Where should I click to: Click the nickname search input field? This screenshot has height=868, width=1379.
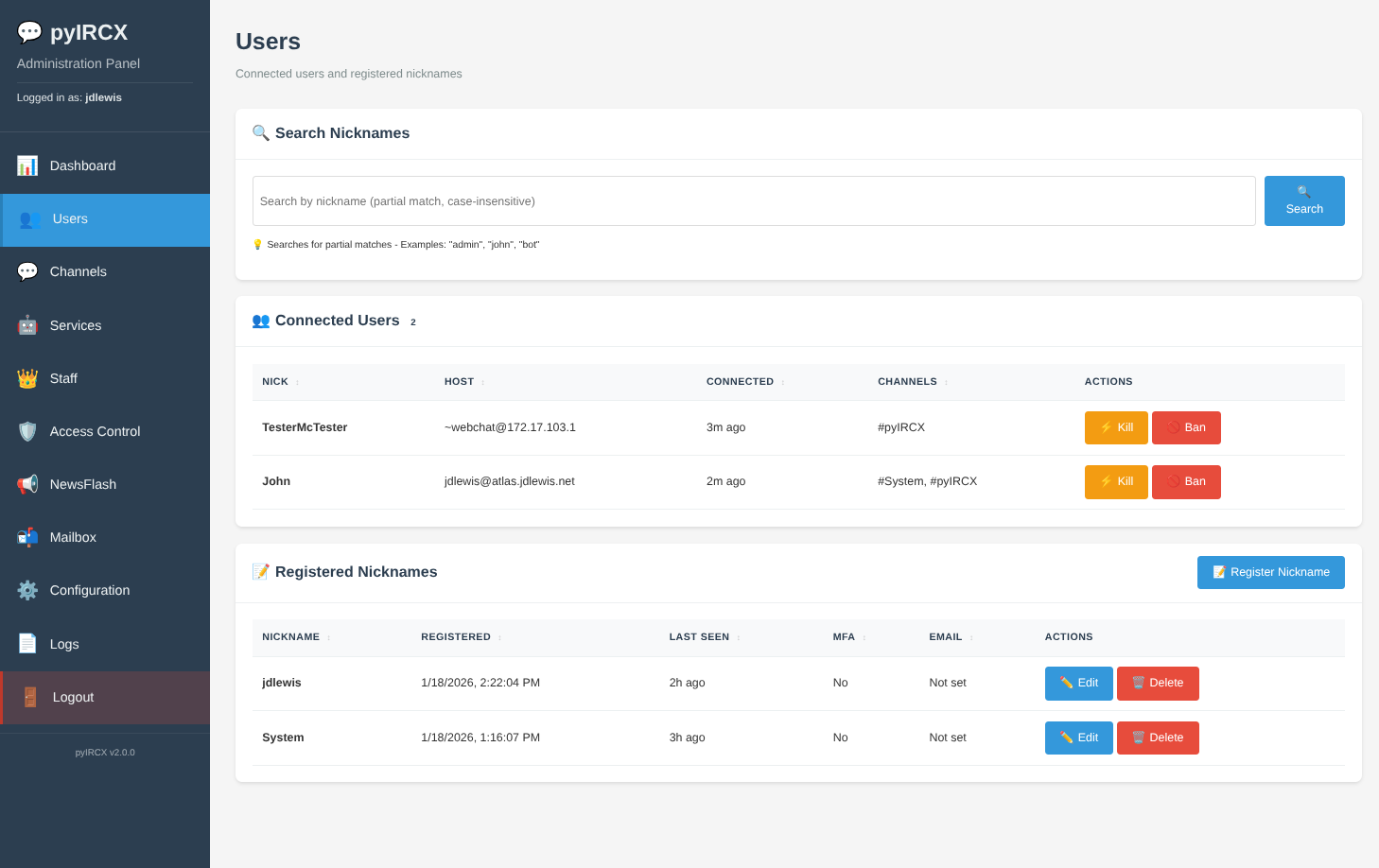[x=752, y=200]
